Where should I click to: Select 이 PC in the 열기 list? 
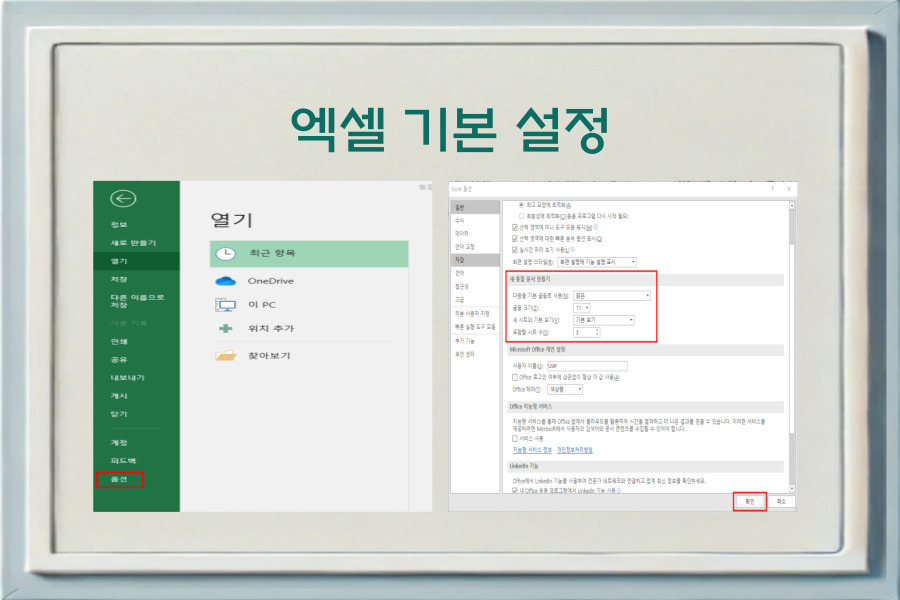click(x=262, y=305)
